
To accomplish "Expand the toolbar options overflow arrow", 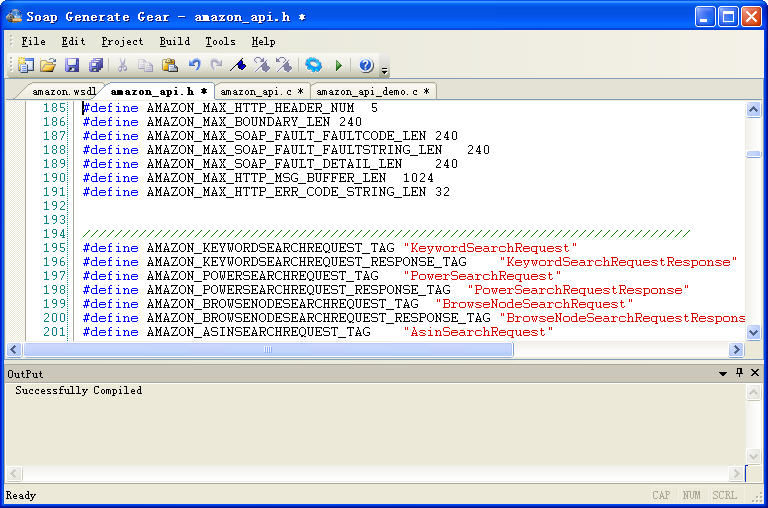I will click(385, 70).
